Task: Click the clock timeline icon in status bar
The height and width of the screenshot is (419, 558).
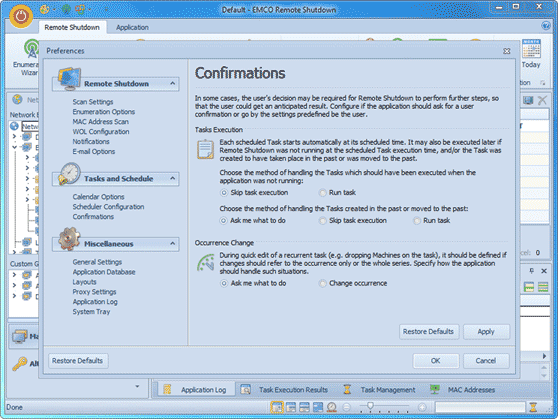Action: (332, 407)
